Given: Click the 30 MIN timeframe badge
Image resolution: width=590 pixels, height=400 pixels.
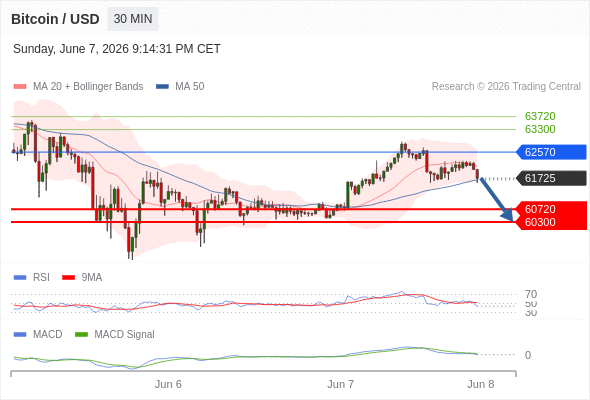Looking at the screenshot, I should pos(133,19).
